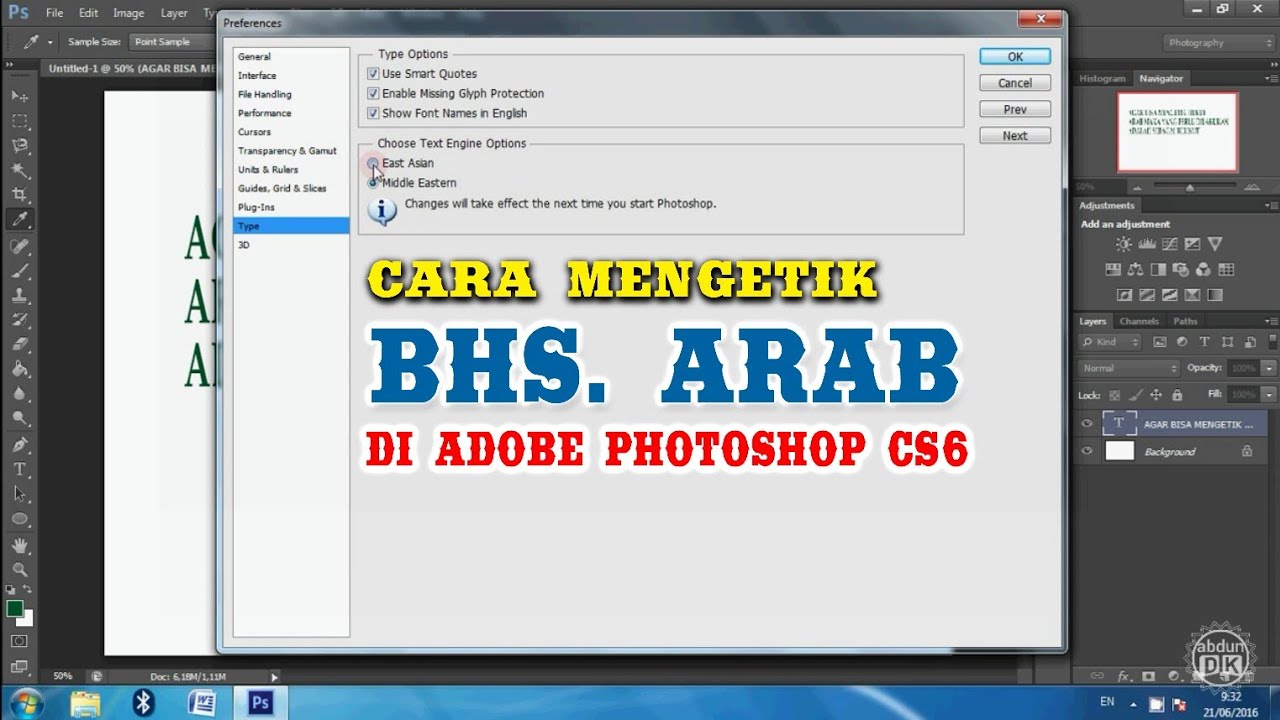Add a Levels adjustment
Image resolution: width=1280 pixels, height=720 pixels.
point(1147,244)
